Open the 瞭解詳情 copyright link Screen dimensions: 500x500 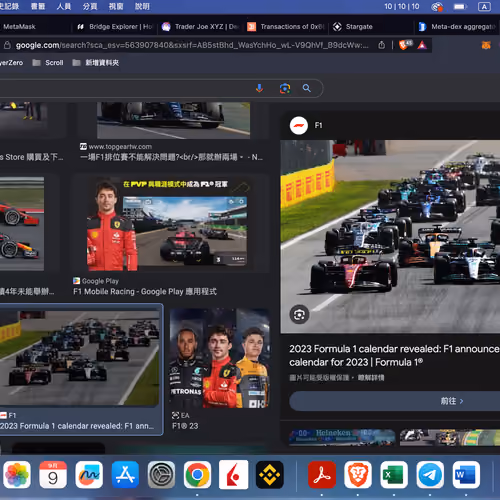[x=371, y=378]
